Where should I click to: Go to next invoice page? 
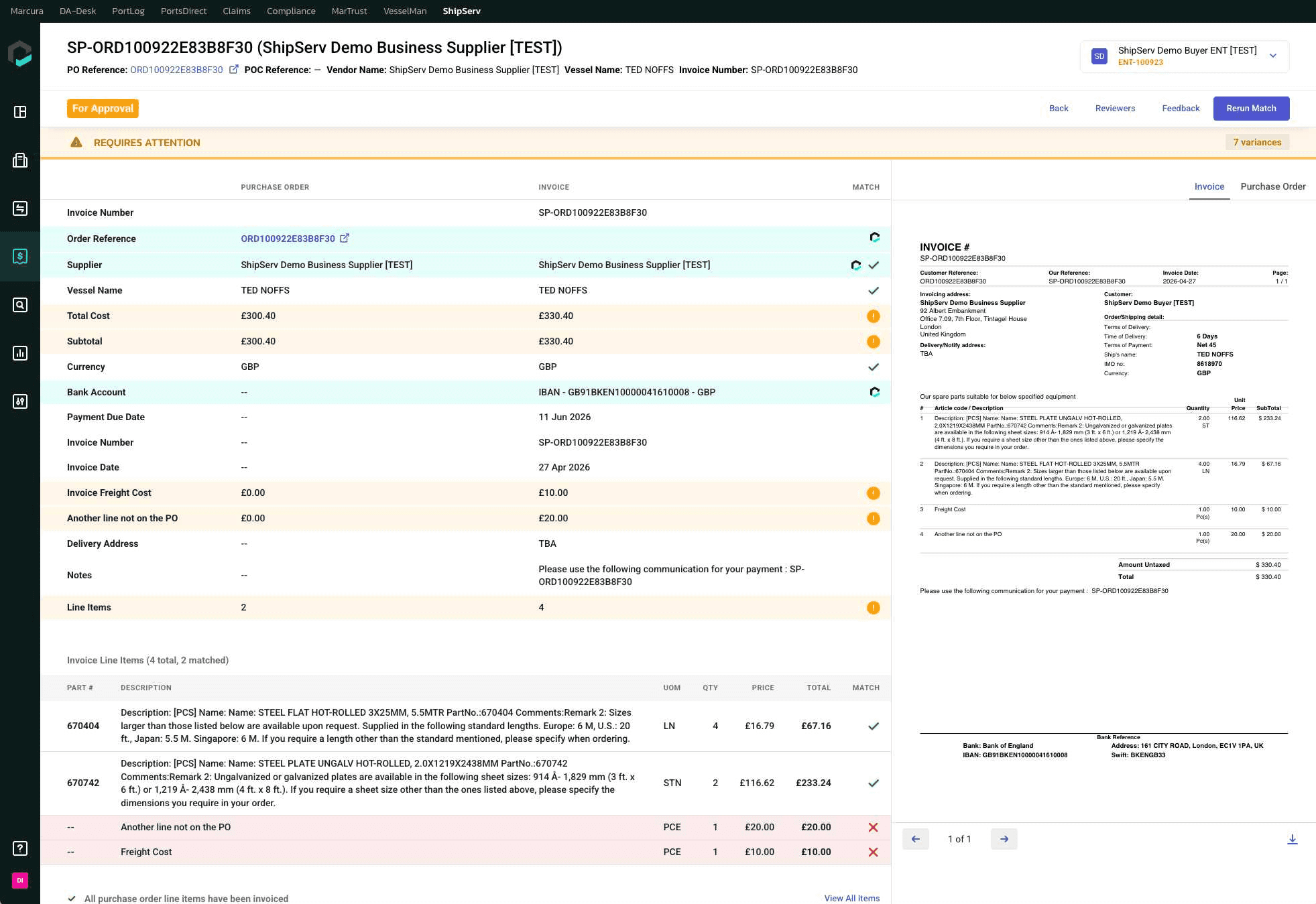(x=1004, y=839)
